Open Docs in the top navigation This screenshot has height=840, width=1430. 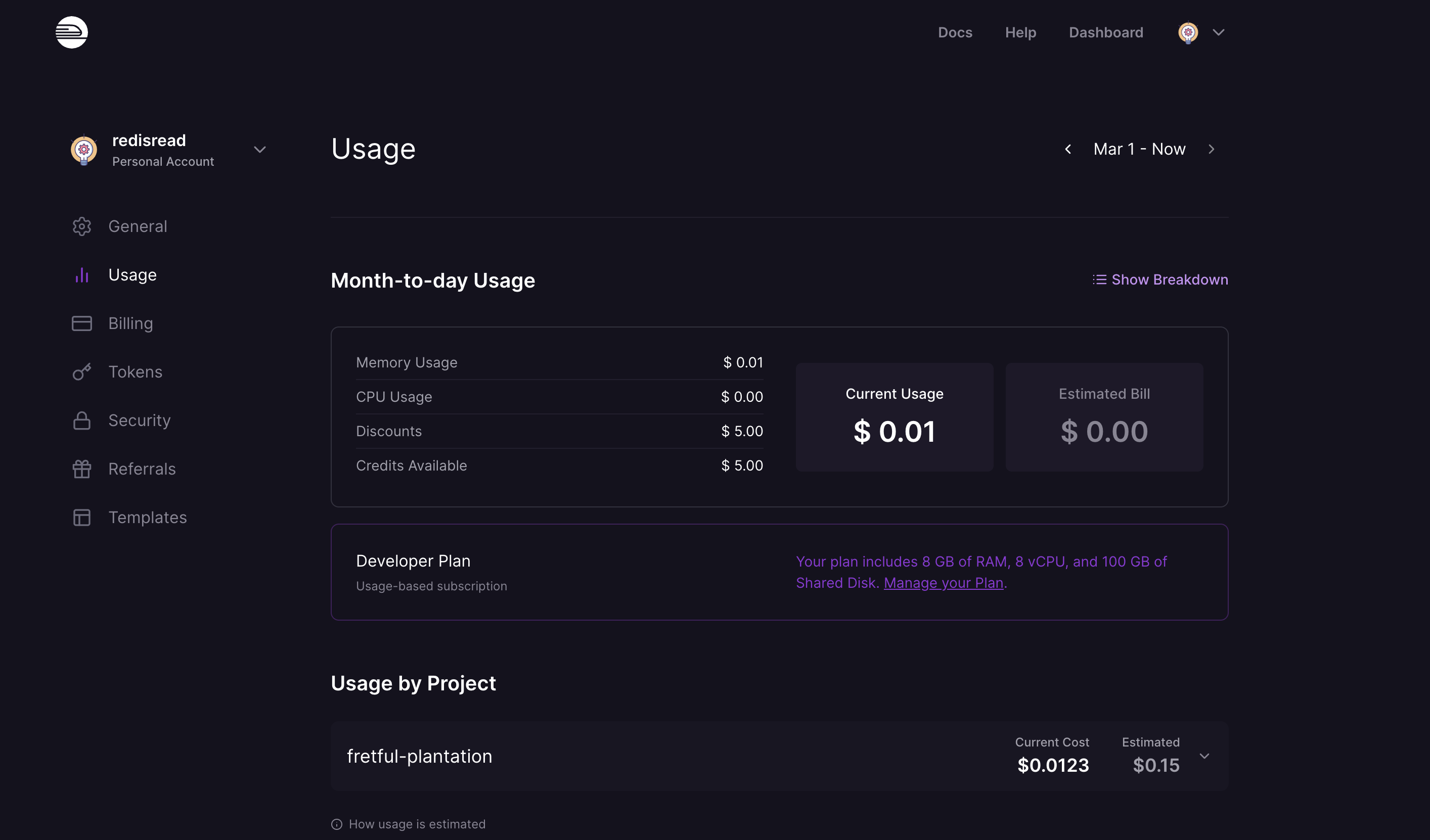pyautogui.click(x=955, y=32)
